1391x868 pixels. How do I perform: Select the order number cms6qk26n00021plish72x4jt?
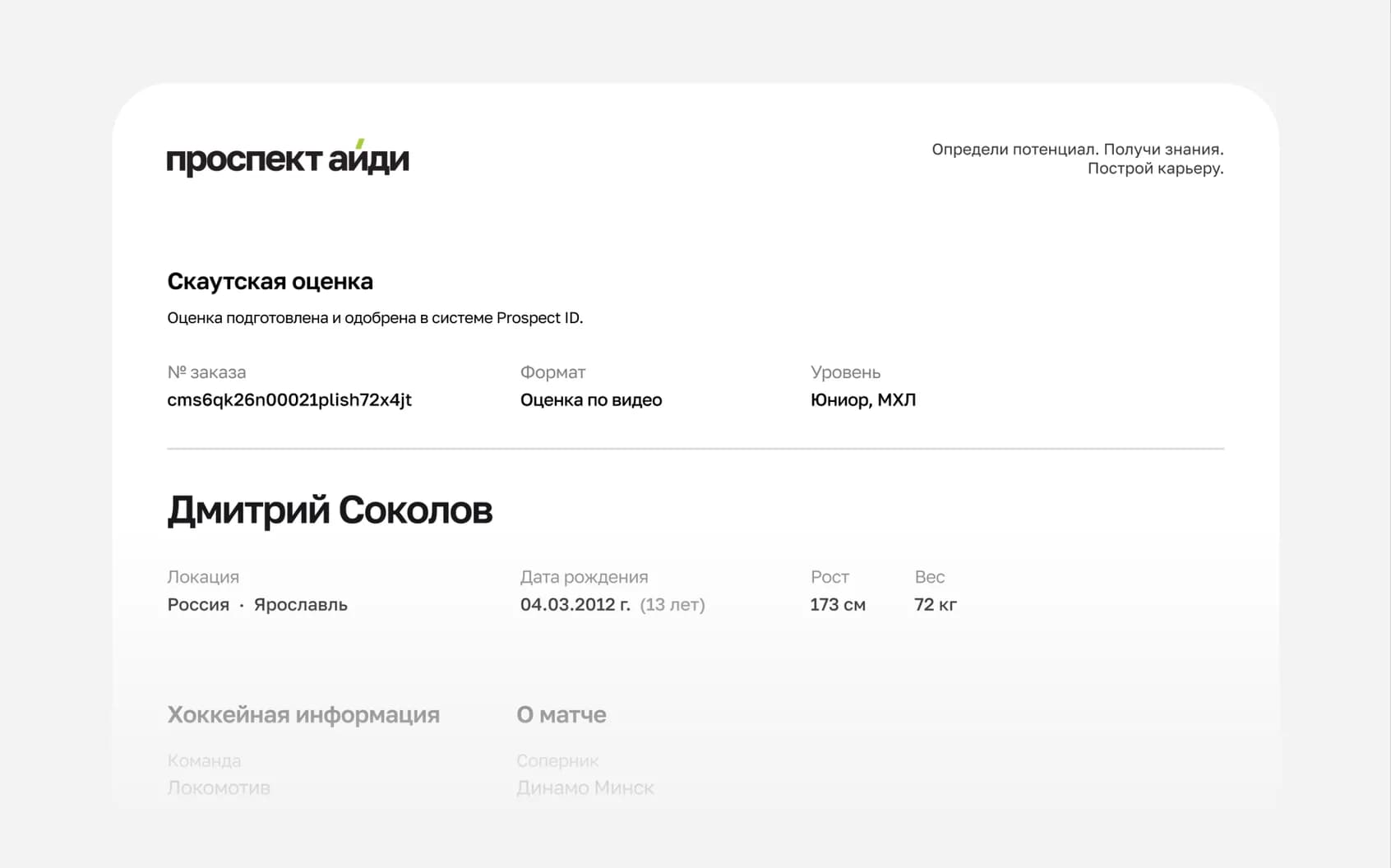click(x=289, y=400)
